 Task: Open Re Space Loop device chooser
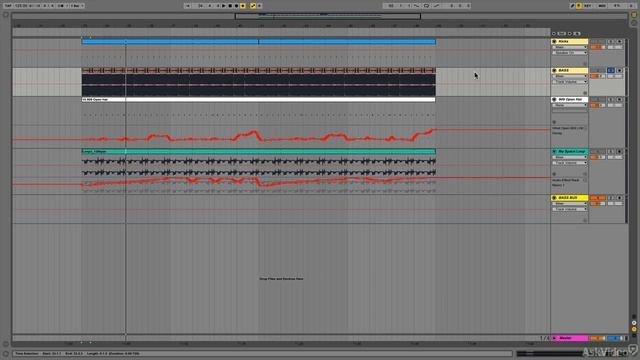[570, 157]
